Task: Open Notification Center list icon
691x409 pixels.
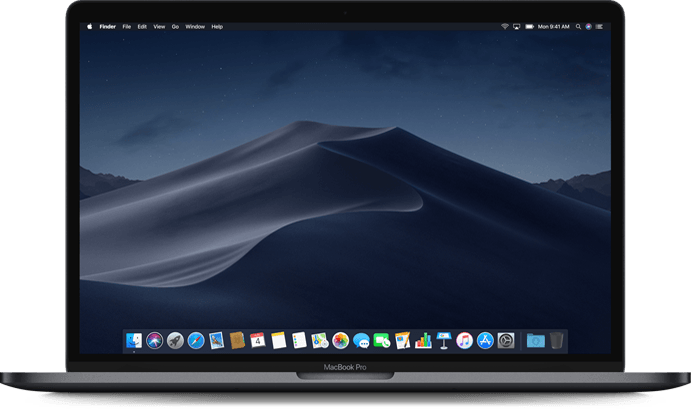Action: [x=599, y=26]
